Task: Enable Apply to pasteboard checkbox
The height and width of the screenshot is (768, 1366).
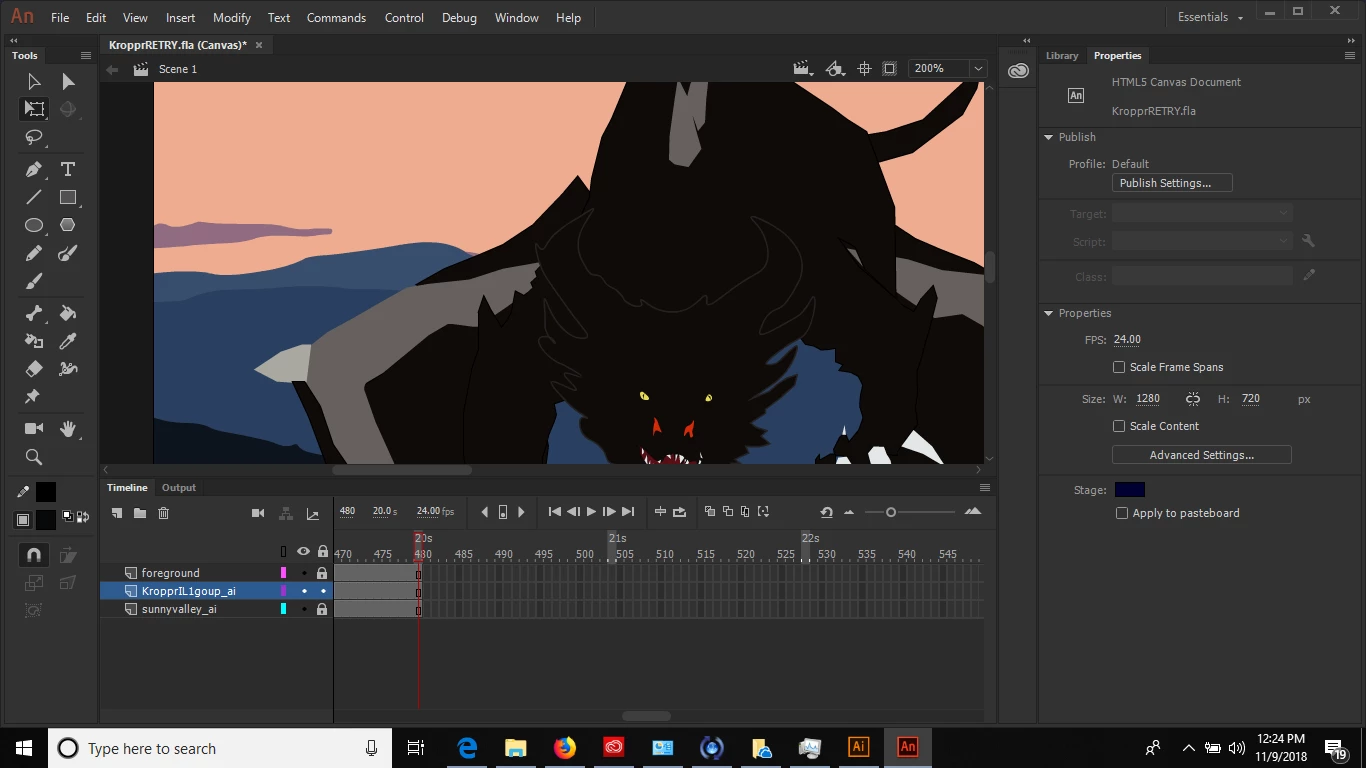Action: [1122, 513]
